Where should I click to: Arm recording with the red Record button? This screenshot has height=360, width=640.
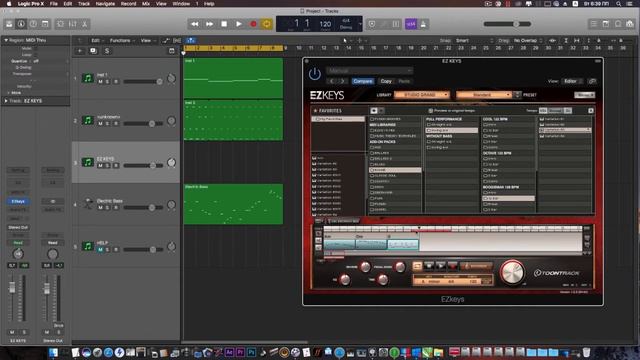[x=253, y=24]
